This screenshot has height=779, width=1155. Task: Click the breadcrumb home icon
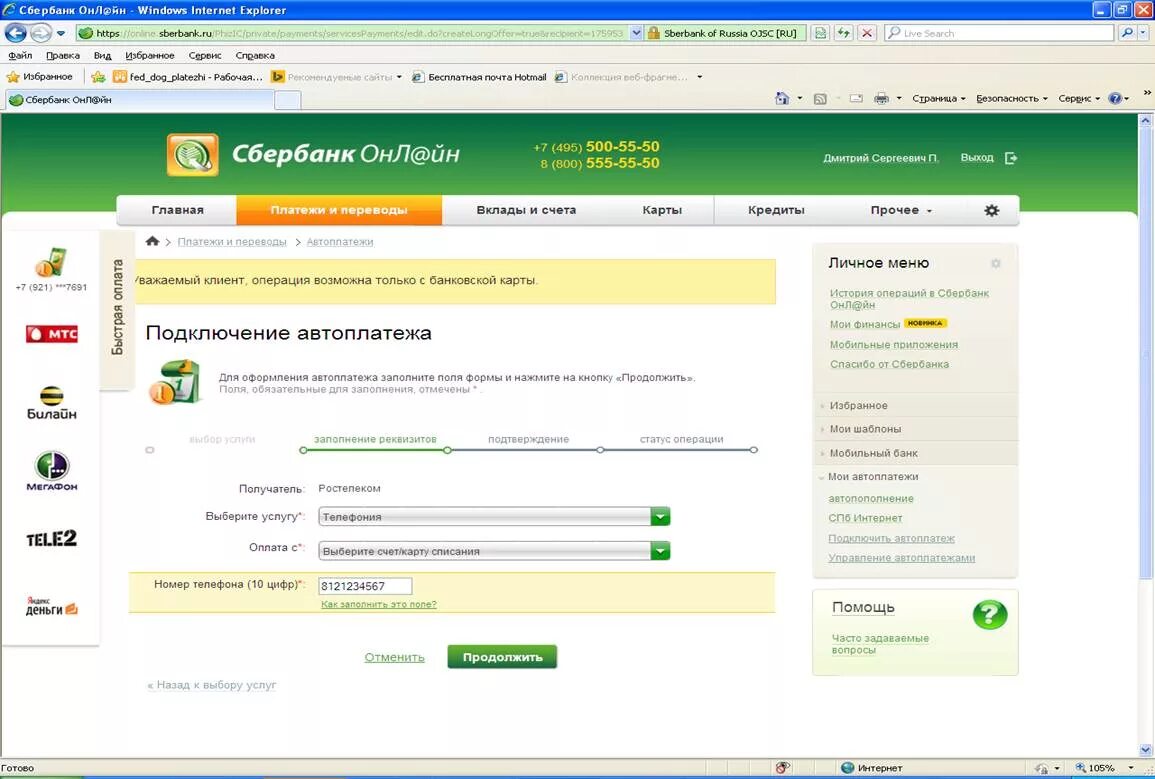pos(152,241)
